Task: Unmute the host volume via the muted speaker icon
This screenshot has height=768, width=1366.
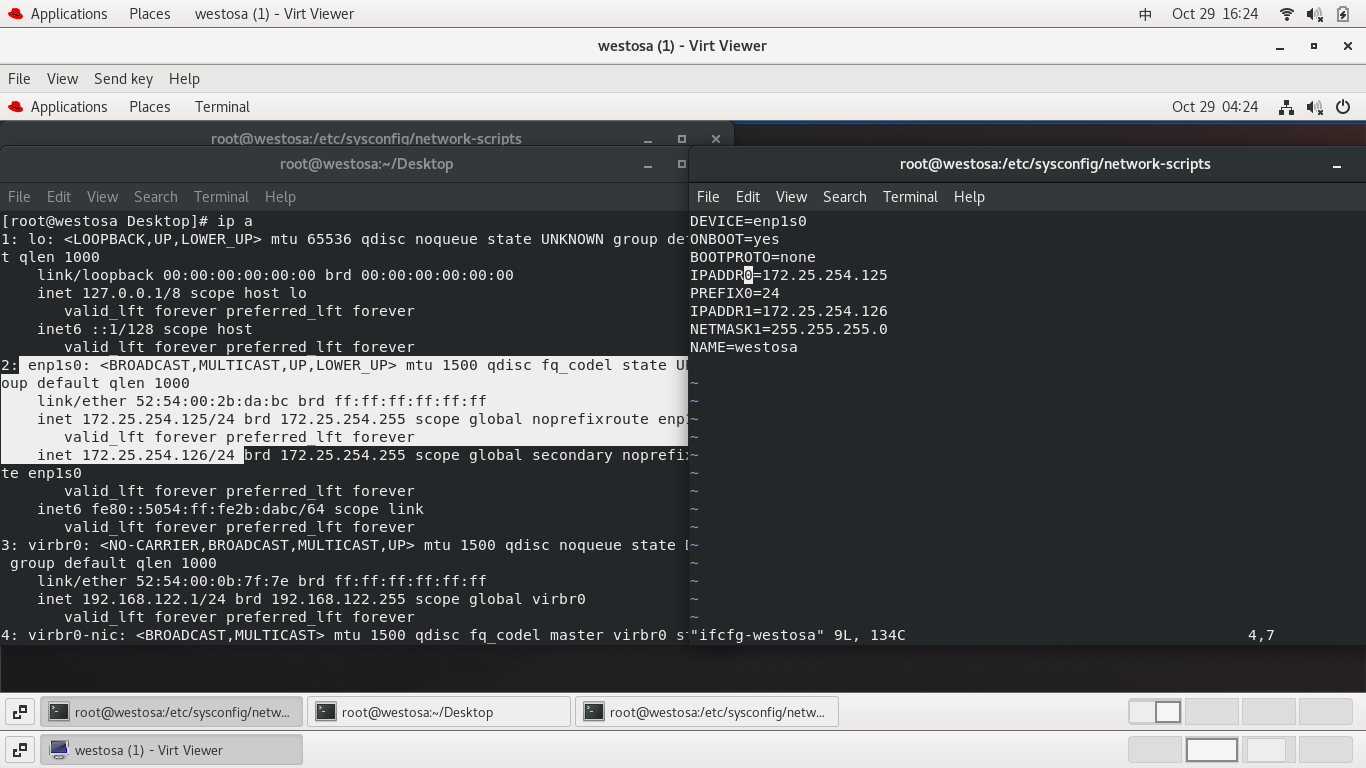Action: pyautogui.click(x=1312, y=14)
